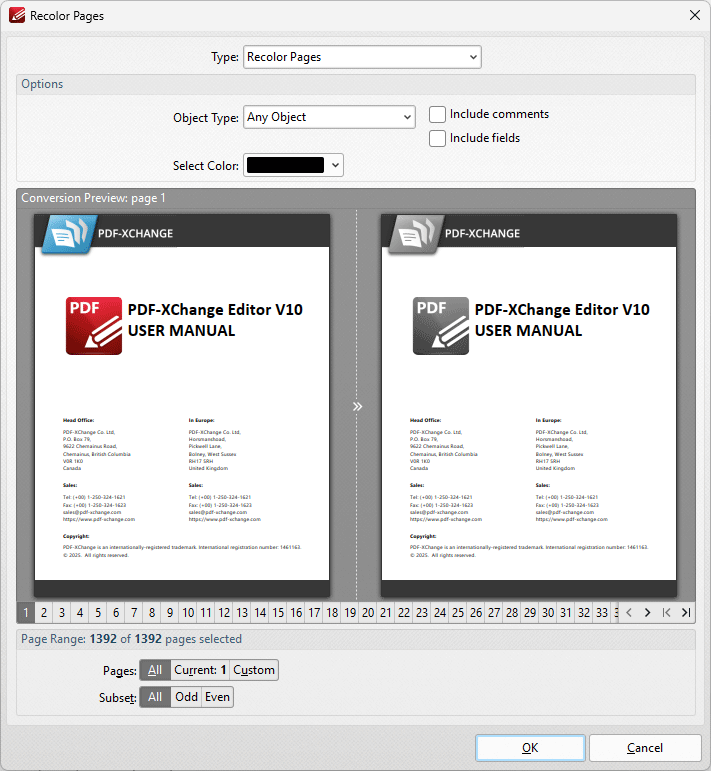The image size is (711, 771).
Task: Expand the Select Color dropdown arrow
Action: tap(335, 165)
